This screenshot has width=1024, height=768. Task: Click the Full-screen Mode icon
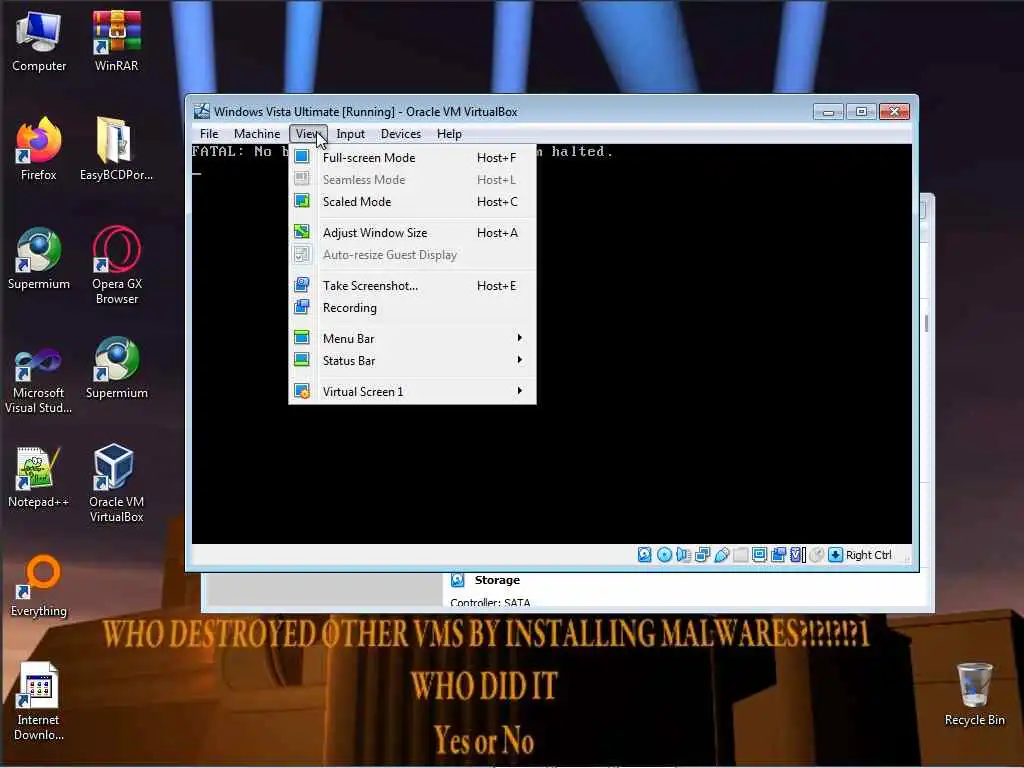(x=302, y=157)
